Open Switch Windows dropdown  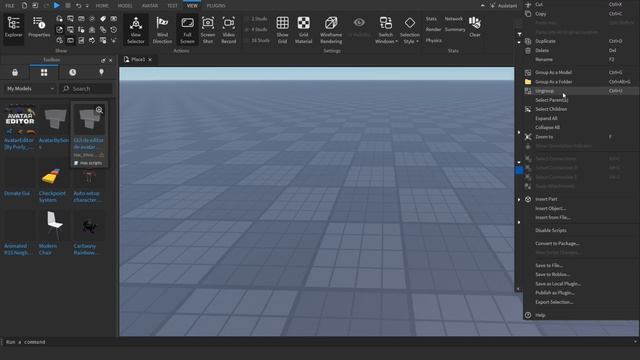[x=386, y=30]
